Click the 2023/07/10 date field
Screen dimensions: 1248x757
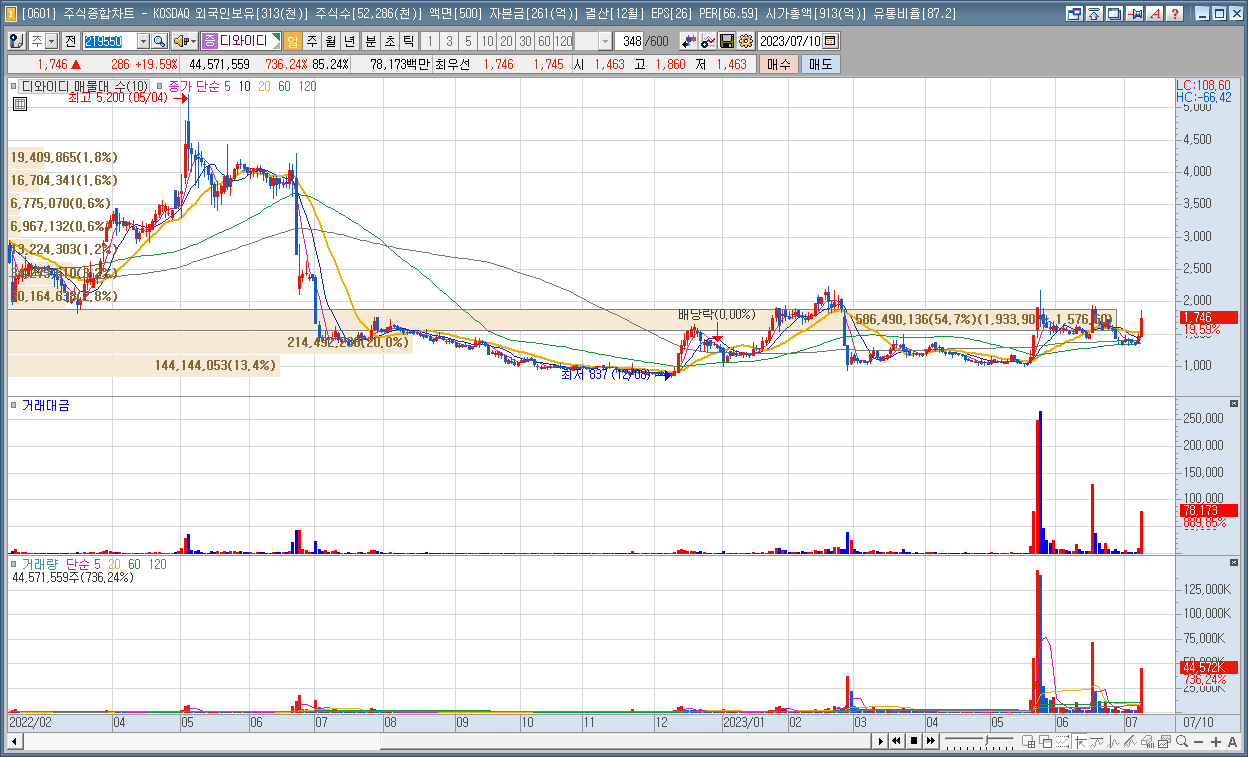tap(790, 41)
